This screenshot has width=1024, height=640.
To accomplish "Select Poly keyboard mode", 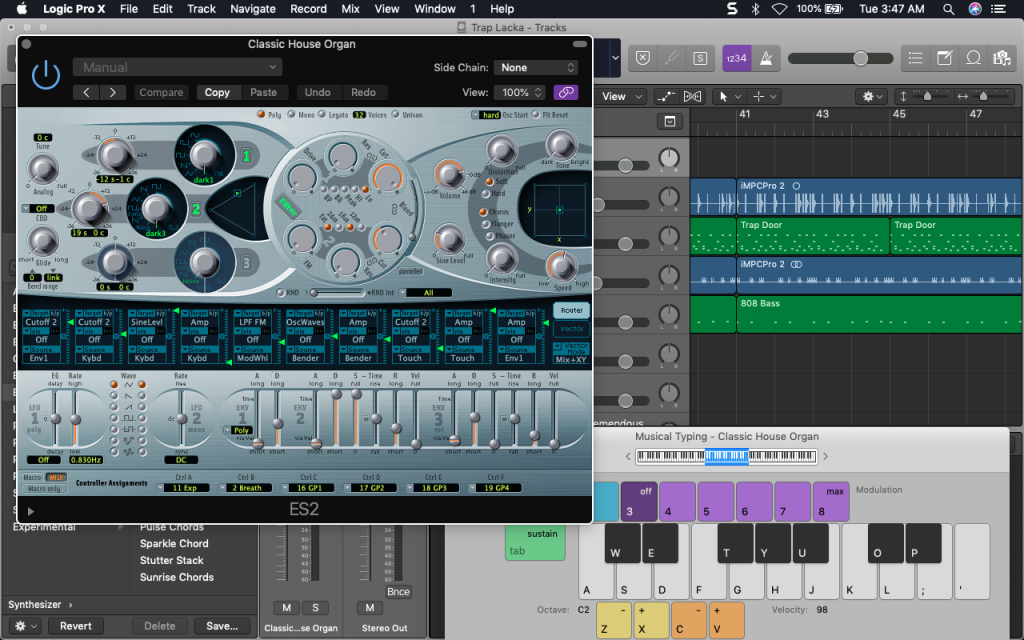I will pos(261,114).
